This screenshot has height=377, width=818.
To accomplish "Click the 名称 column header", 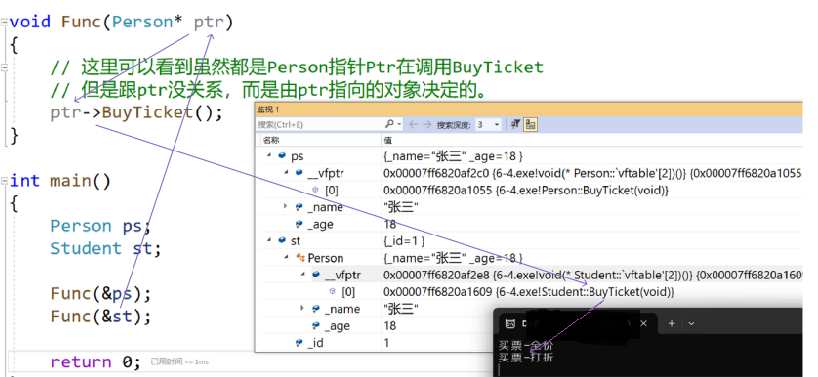I will click(x=271, y=140).
